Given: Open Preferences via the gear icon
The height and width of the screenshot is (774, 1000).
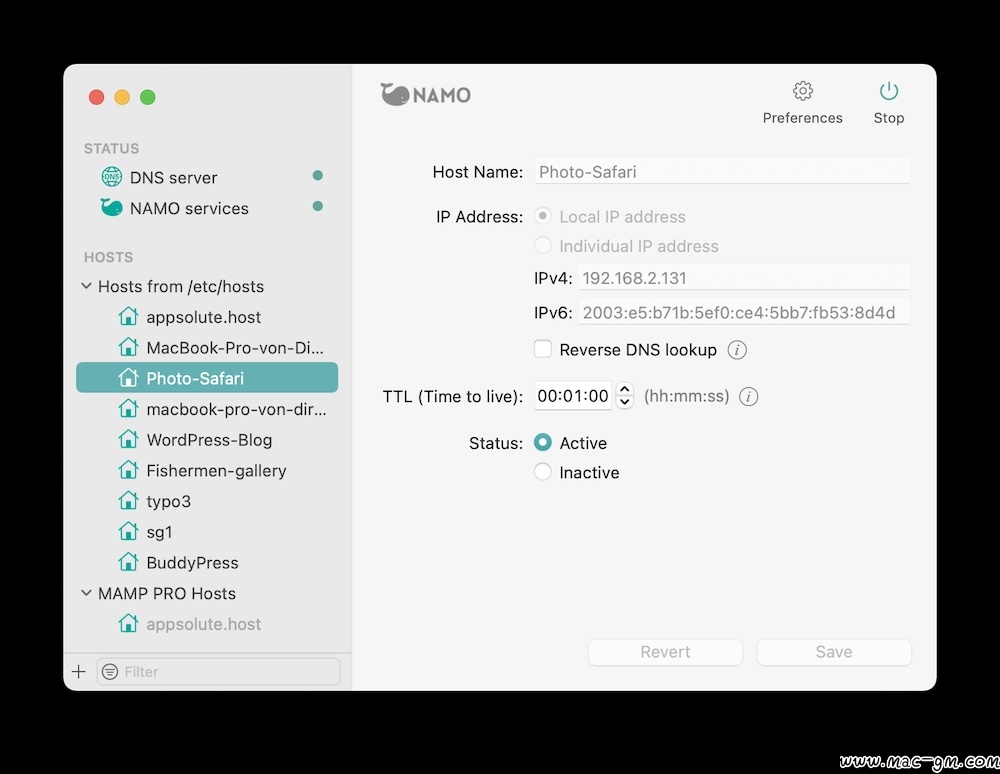Looking at the screenshot, I should pyautogui.click(x=802, y=91).
